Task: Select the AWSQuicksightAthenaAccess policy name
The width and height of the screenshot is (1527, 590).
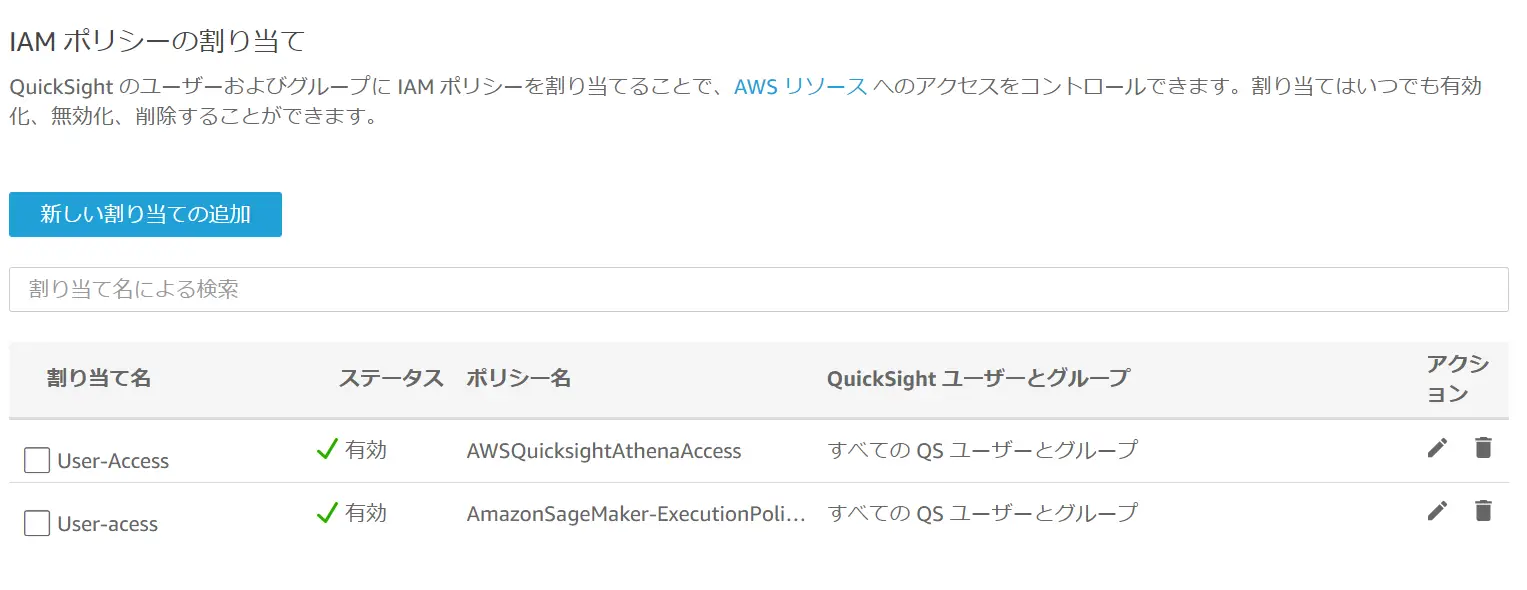Action: click(x=604, y=451)
